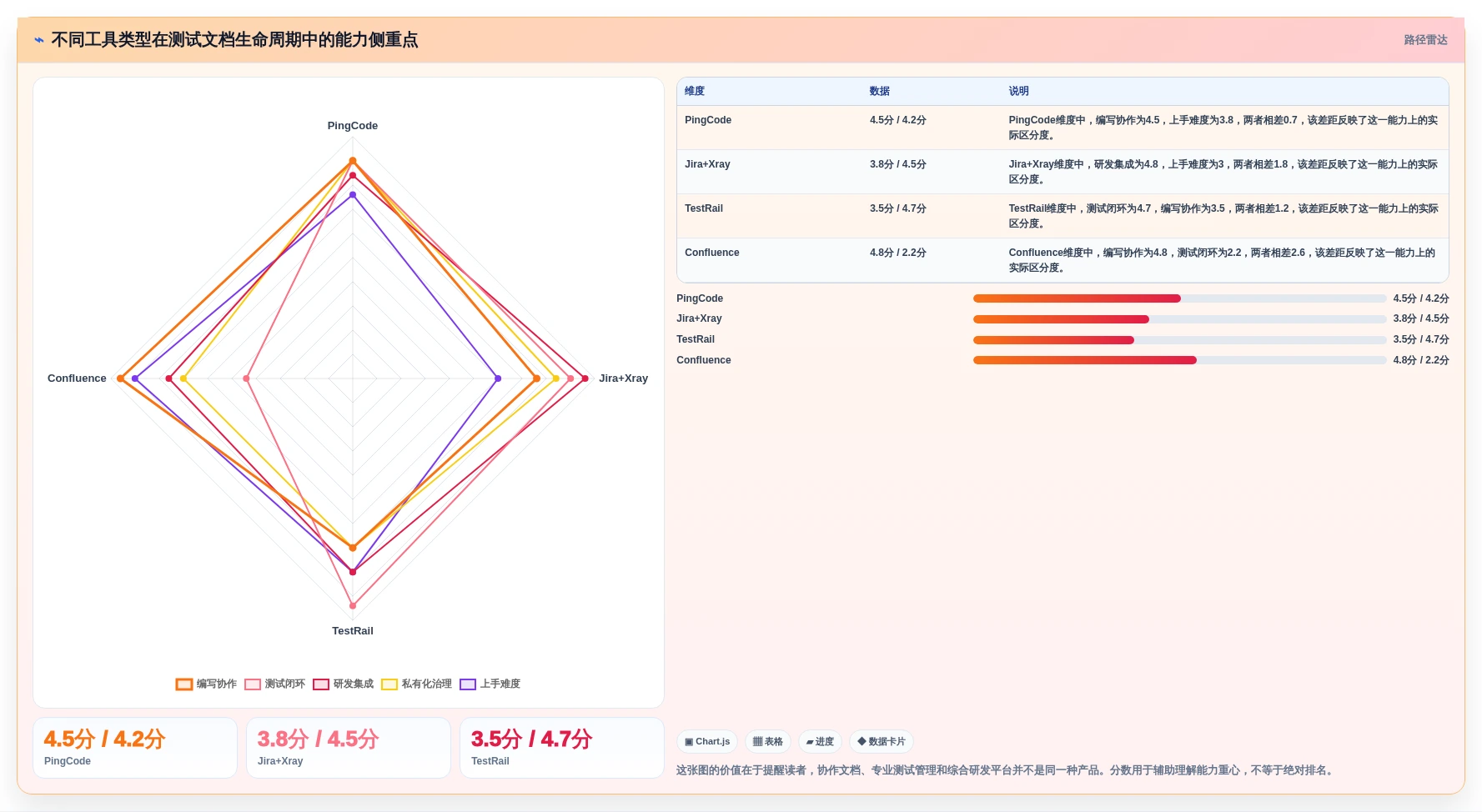Screen dimensions: 1482x812
Task: Click the 数据卡片 tag chip
Action: 882,741
